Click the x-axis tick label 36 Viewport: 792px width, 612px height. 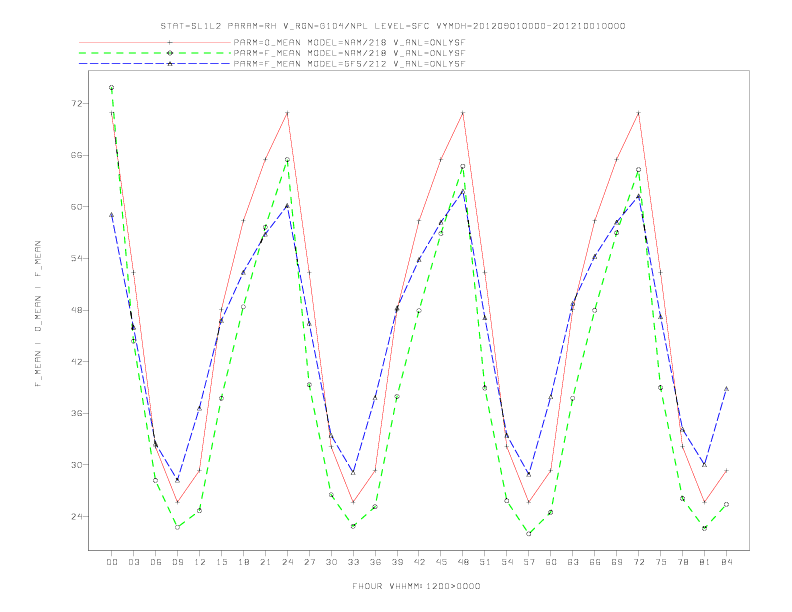(375, 562)
